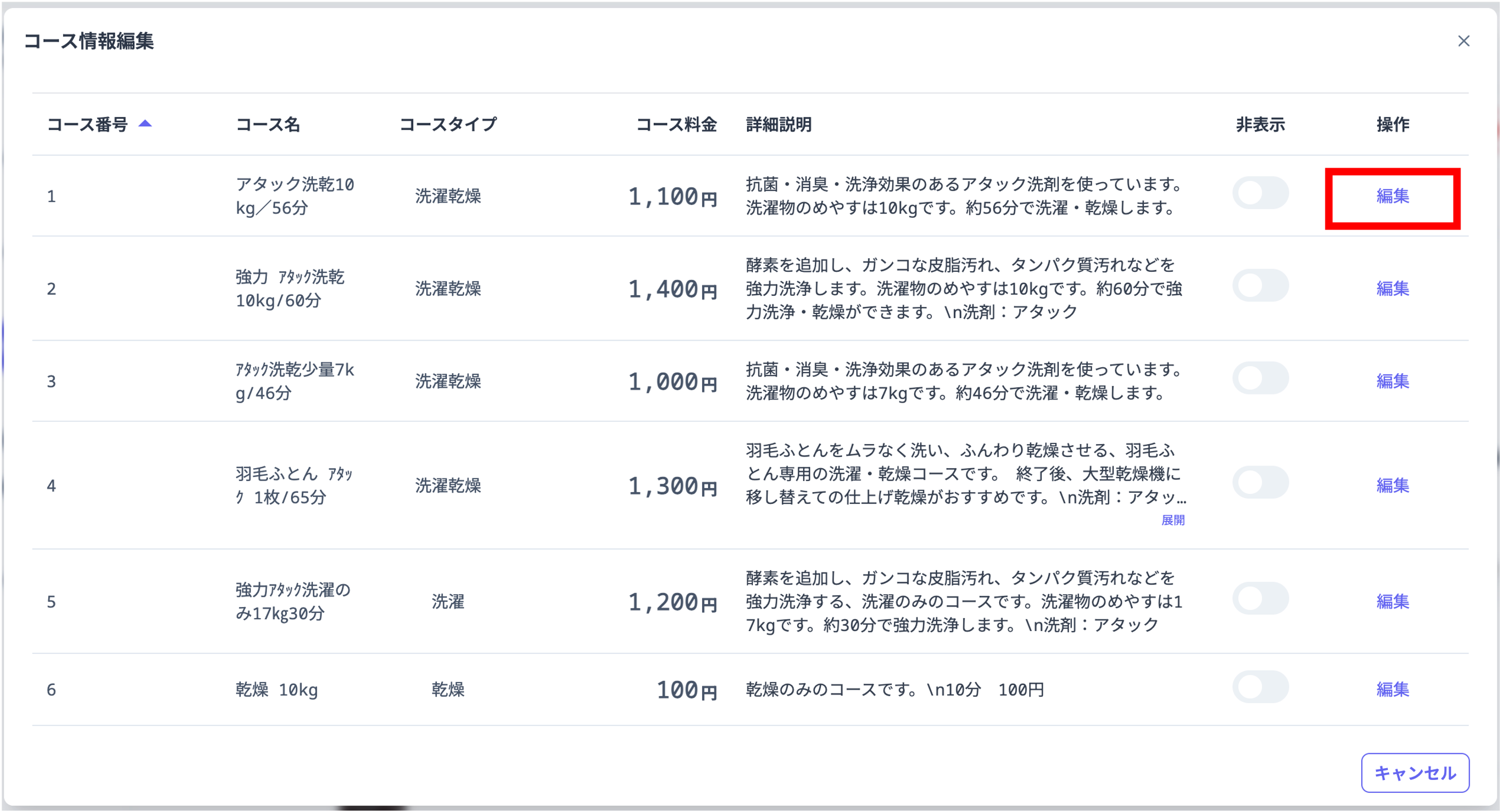
Task: Toggle 非表示 switch for course 5
Action: click(1260, 598)
